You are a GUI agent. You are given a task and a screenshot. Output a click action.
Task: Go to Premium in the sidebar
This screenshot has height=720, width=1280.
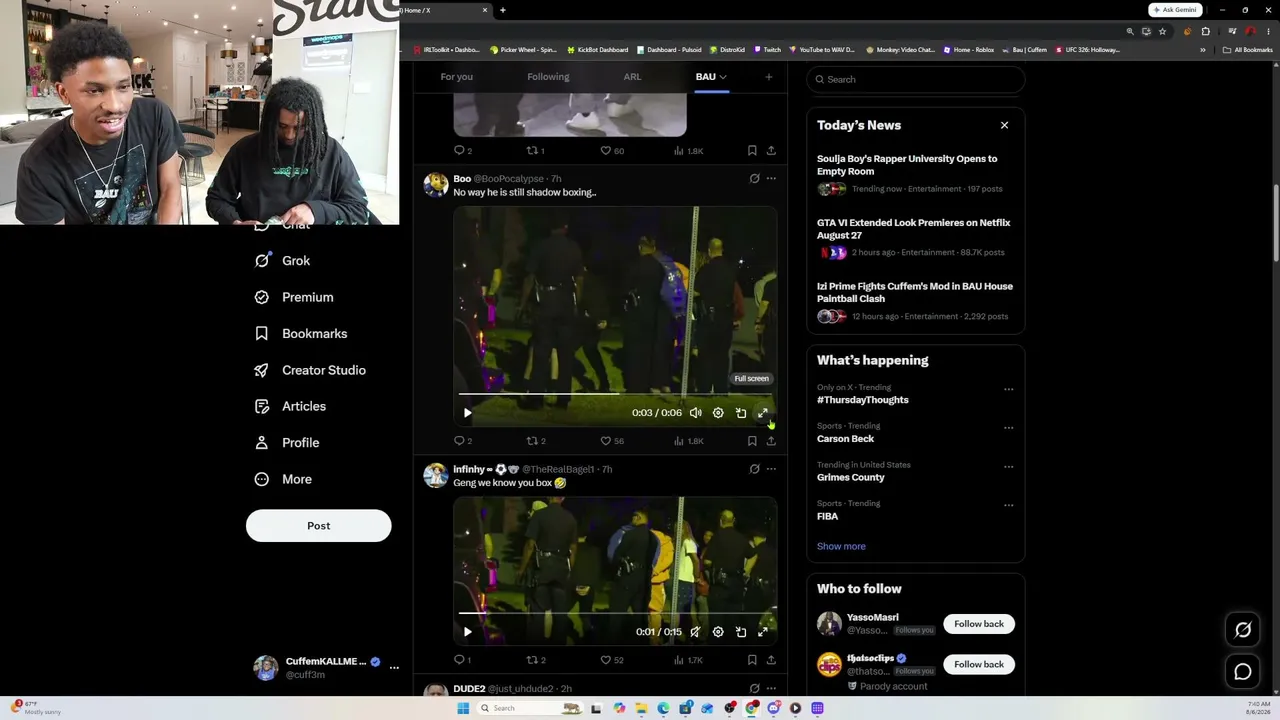coord(294,297)
